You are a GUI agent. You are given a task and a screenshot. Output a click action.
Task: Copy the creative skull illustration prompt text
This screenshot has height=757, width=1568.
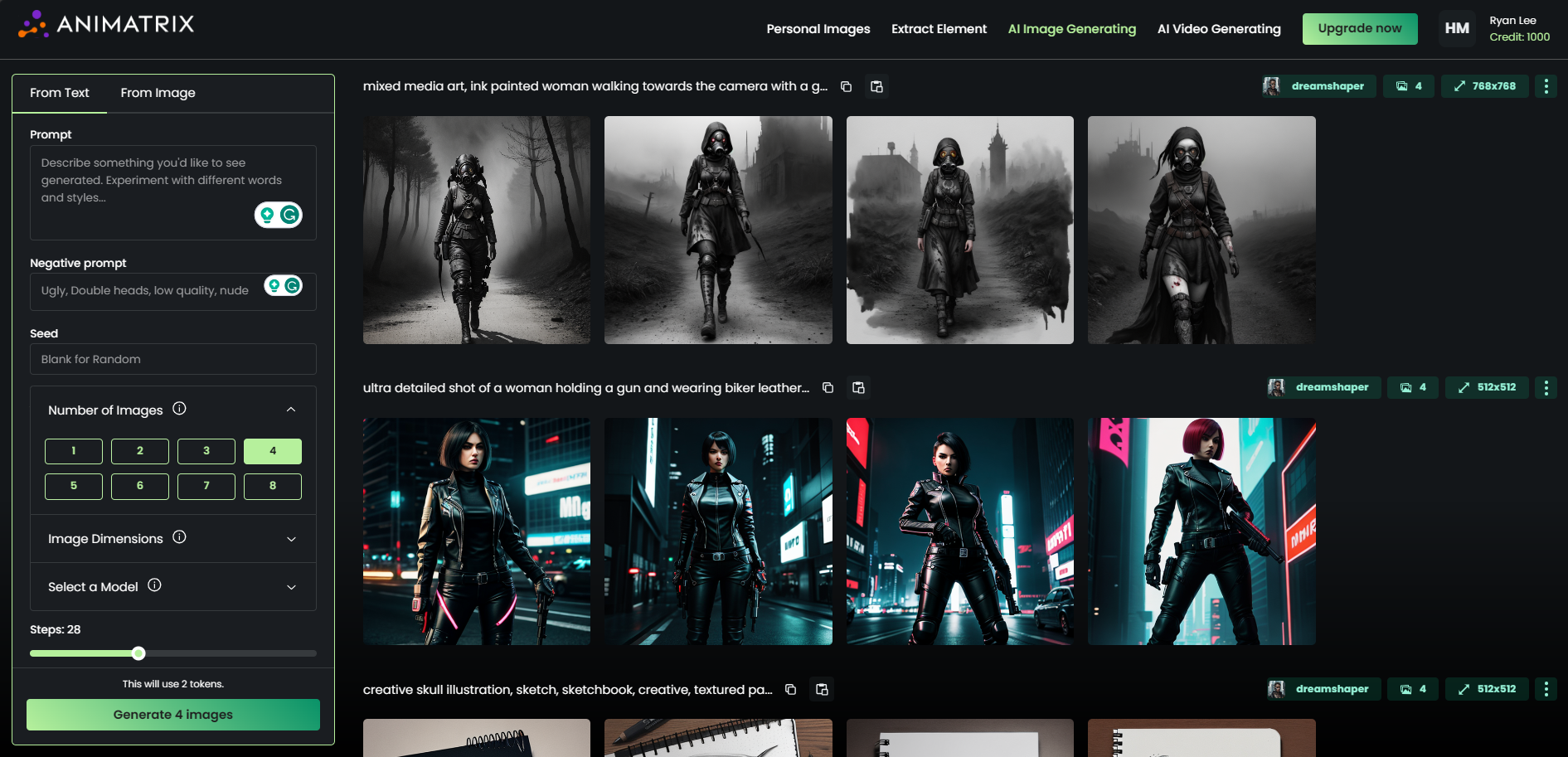(791, 689)
